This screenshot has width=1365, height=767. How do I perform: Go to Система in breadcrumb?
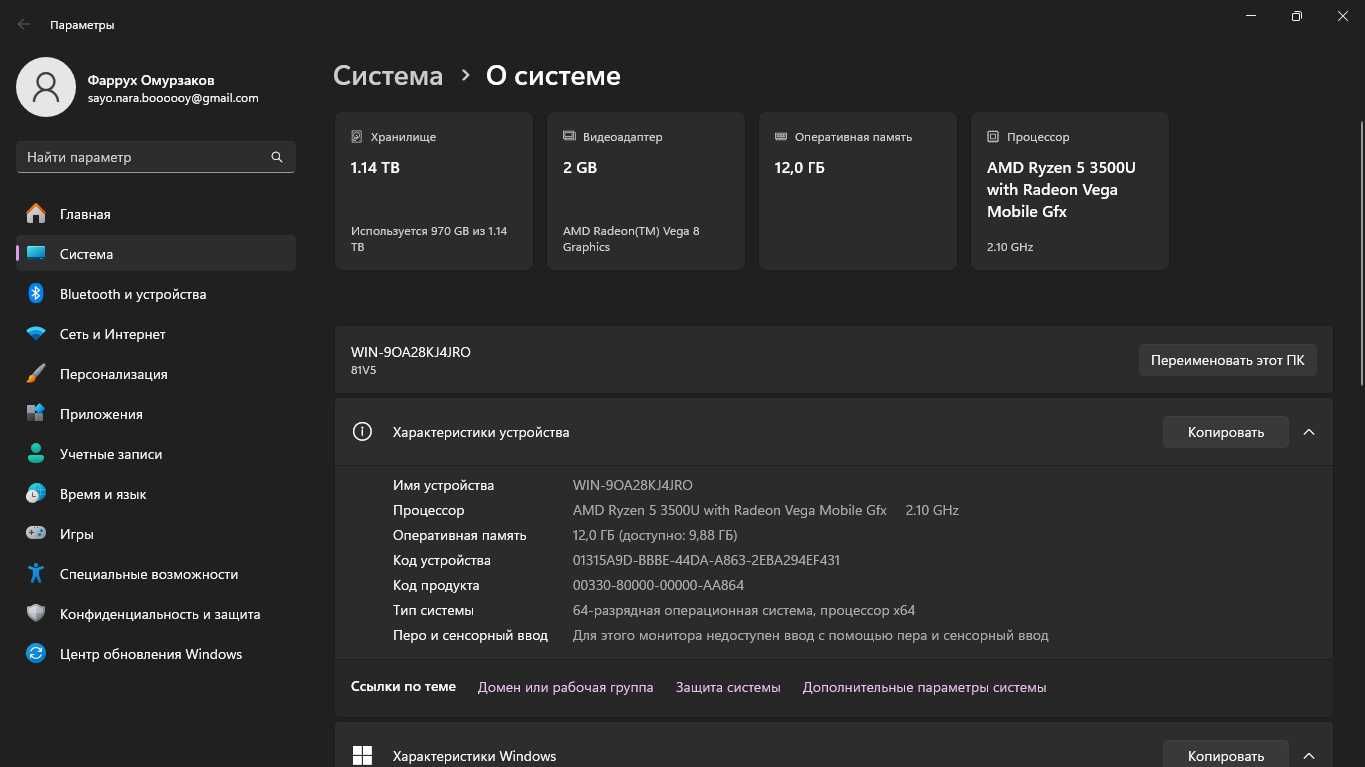[388, 76]
